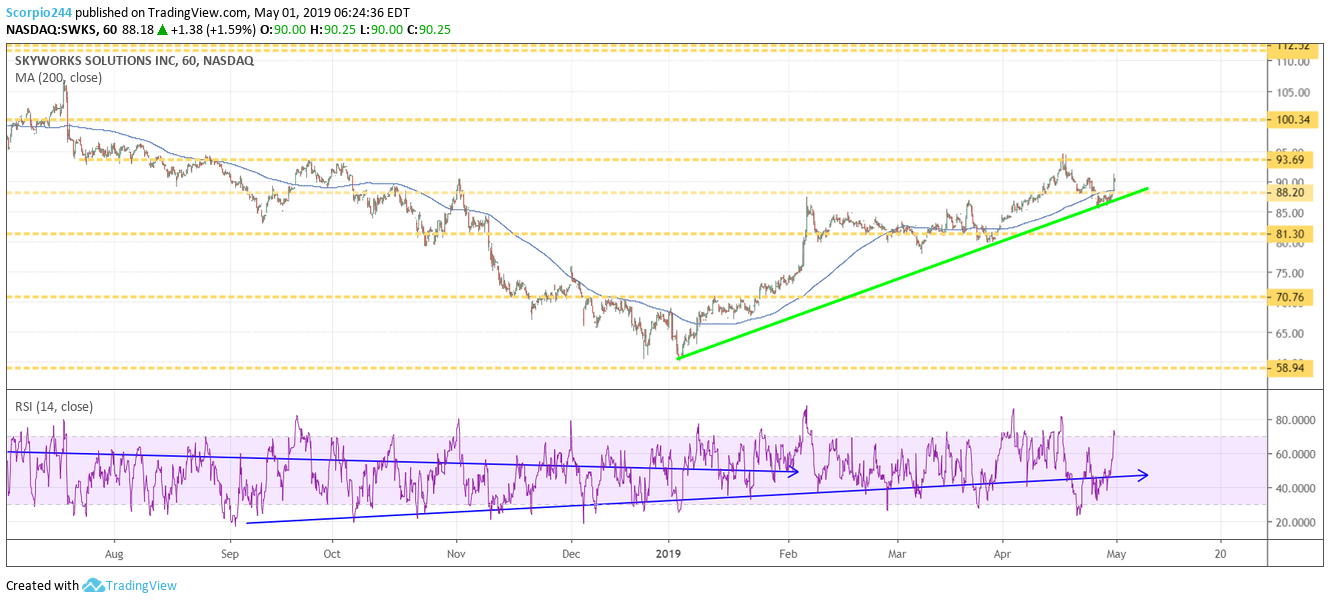Viewport: 1330px width, 603px height.
Task: Click the 100.34 price level label
Action: pos(1294,120)
